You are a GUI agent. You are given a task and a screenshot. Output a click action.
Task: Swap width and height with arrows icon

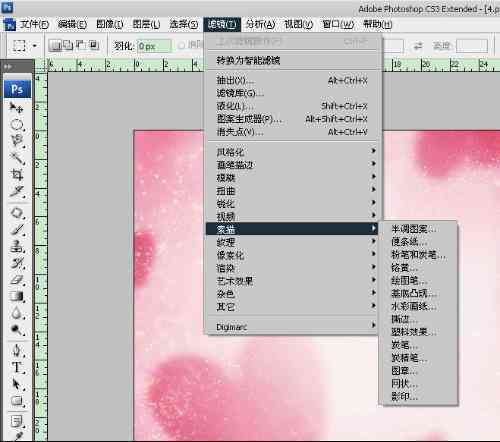click(418, 46)
